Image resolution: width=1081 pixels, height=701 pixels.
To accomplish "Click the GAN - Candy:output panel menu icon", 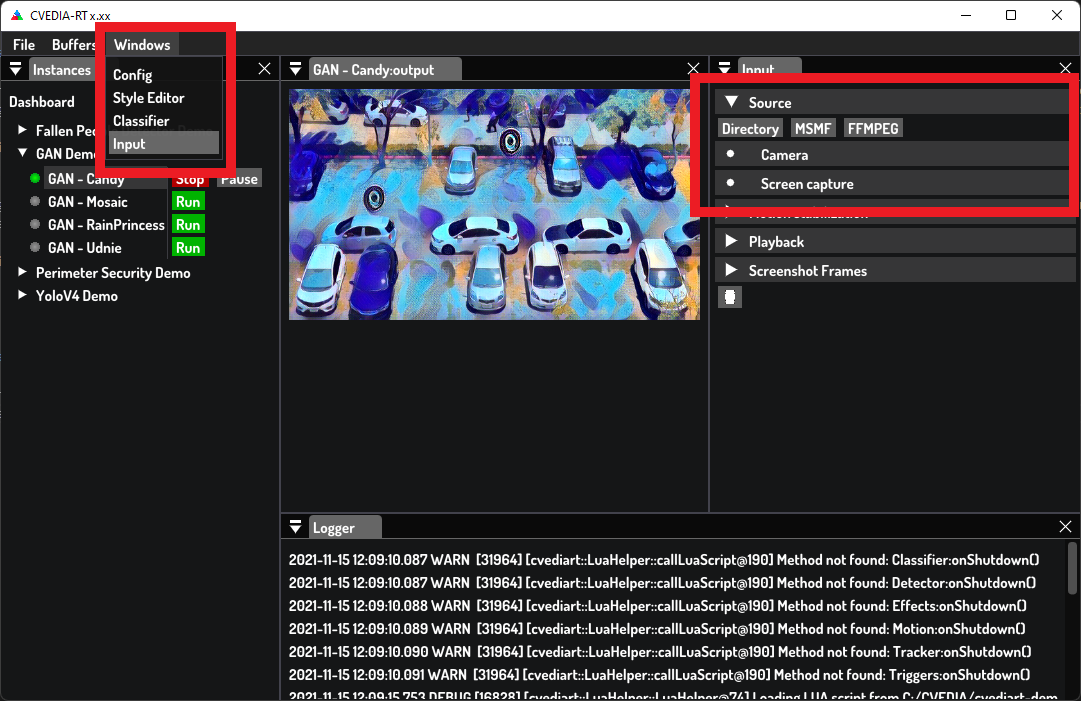I will pyautogui.click(x=296, y=69).
